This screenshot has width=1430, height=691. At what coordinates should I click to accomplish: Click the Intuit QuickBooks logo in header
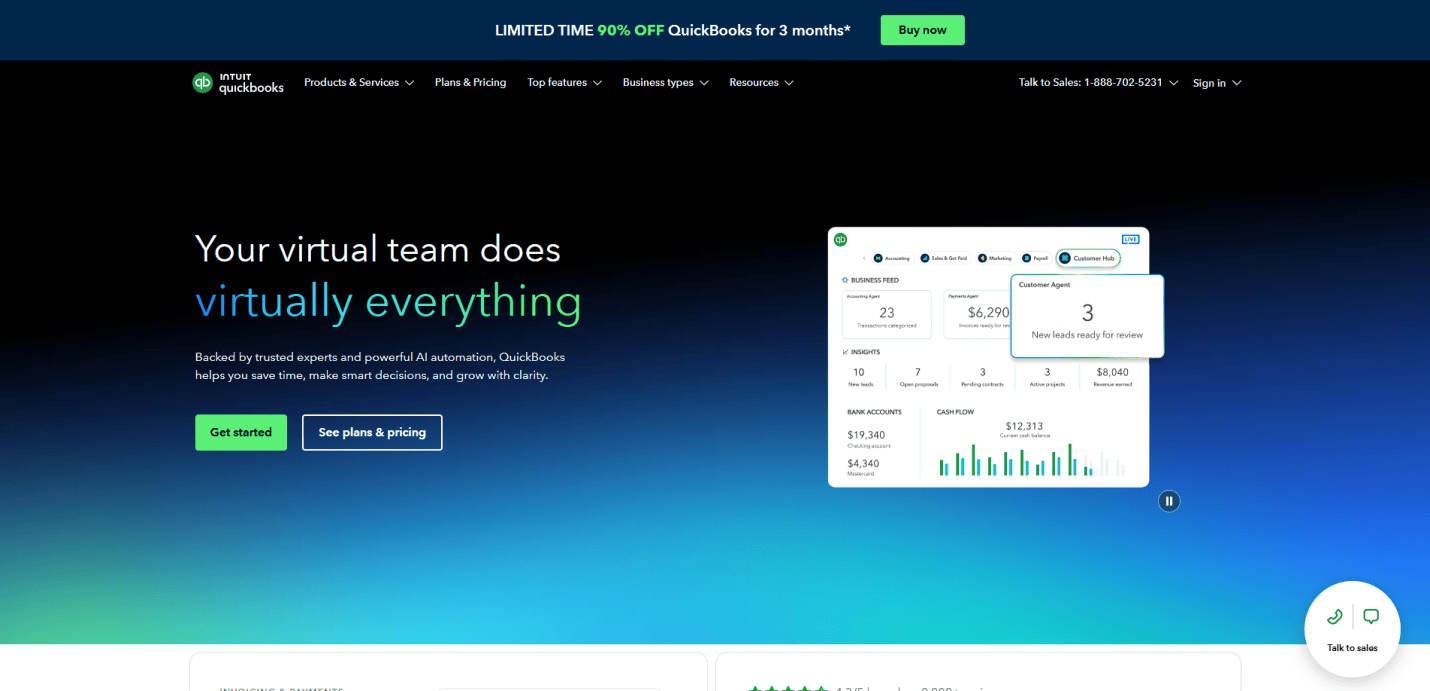(x=238, y=83)
